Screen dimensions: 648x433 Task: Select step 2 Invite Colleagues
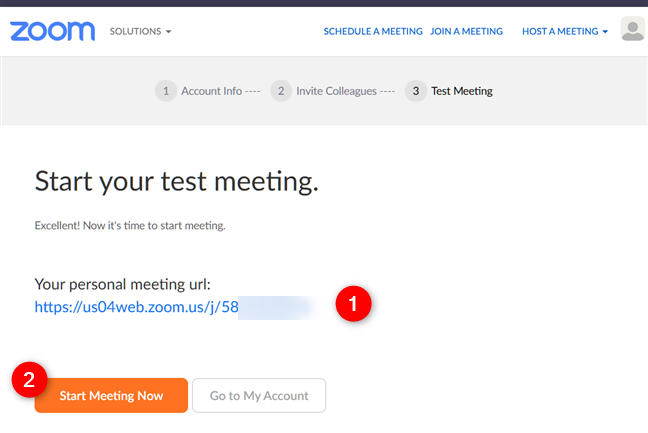[x=333, y=91]
